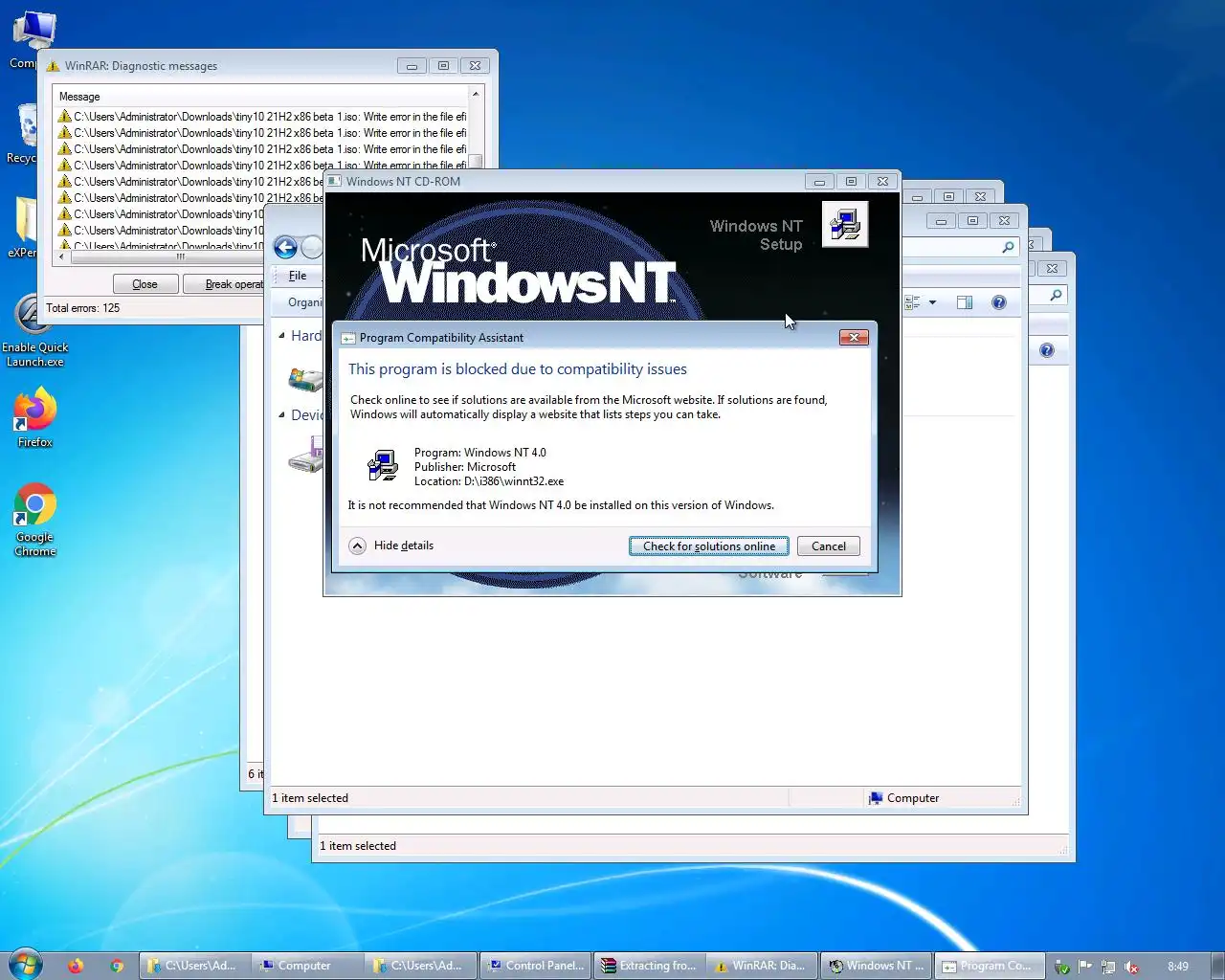Click the muted volume tray icon
Screen dimensions: 1225x980
pyautogui.click(x=1131, y=967)
